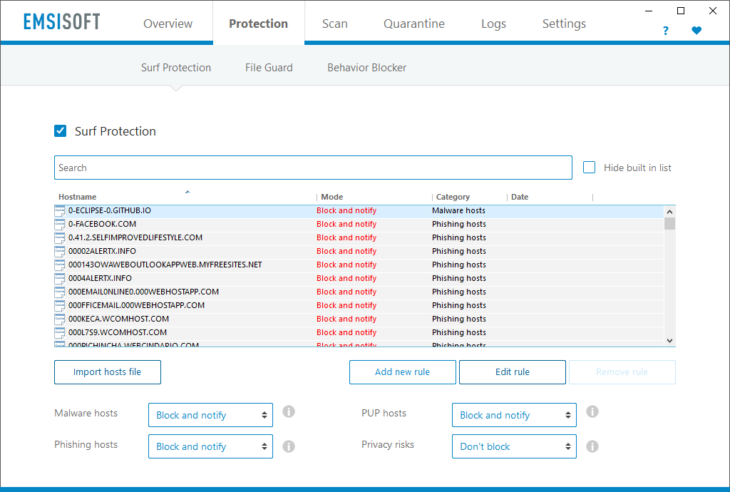The image size is (730, 492).
Task: Click Phishing hosts category of 00002ALERTX.INFO
Action: [x=459, y=251]
